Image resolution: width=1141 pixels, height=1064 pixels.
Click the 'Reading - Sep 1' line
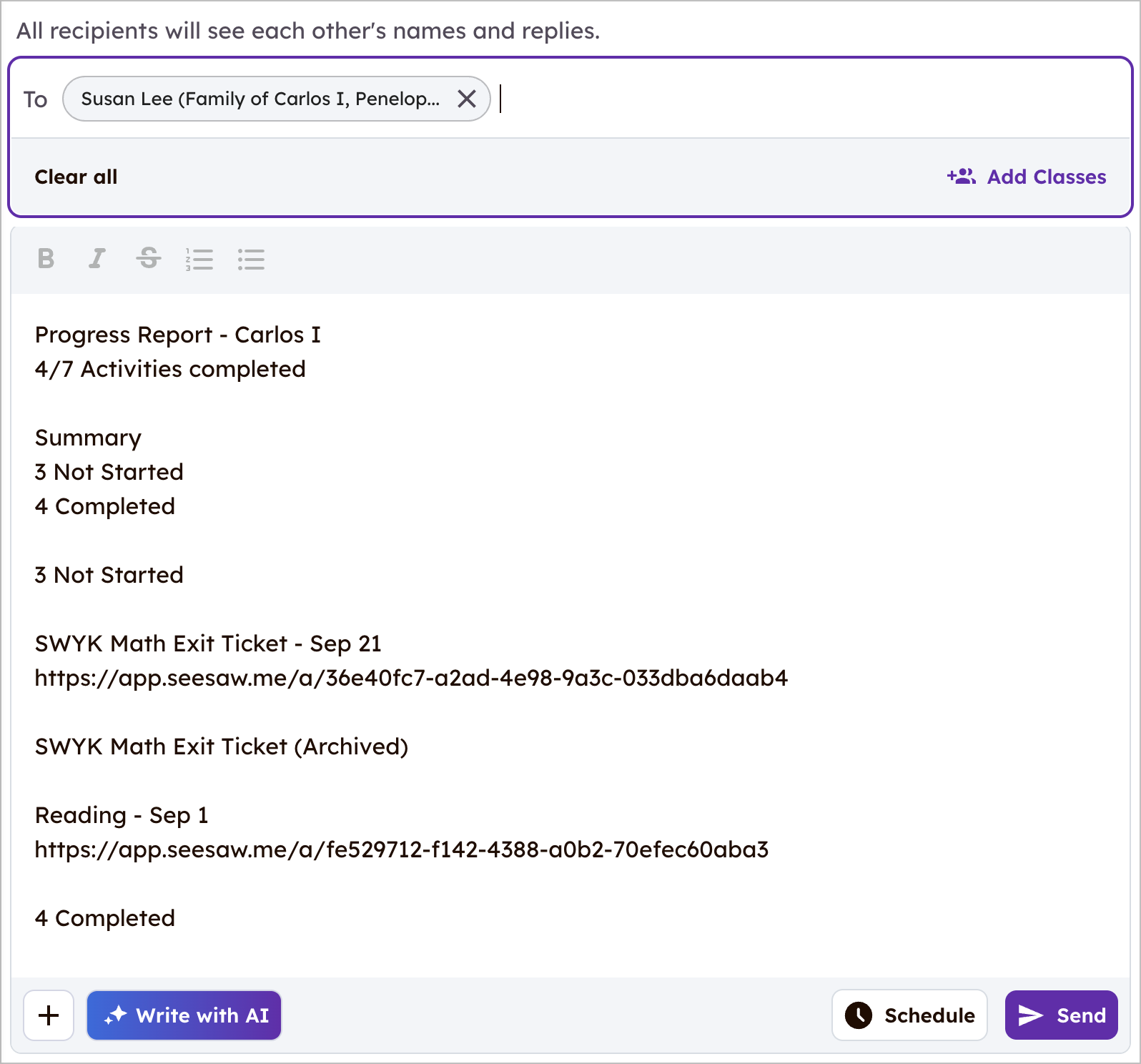coord(122,815)
